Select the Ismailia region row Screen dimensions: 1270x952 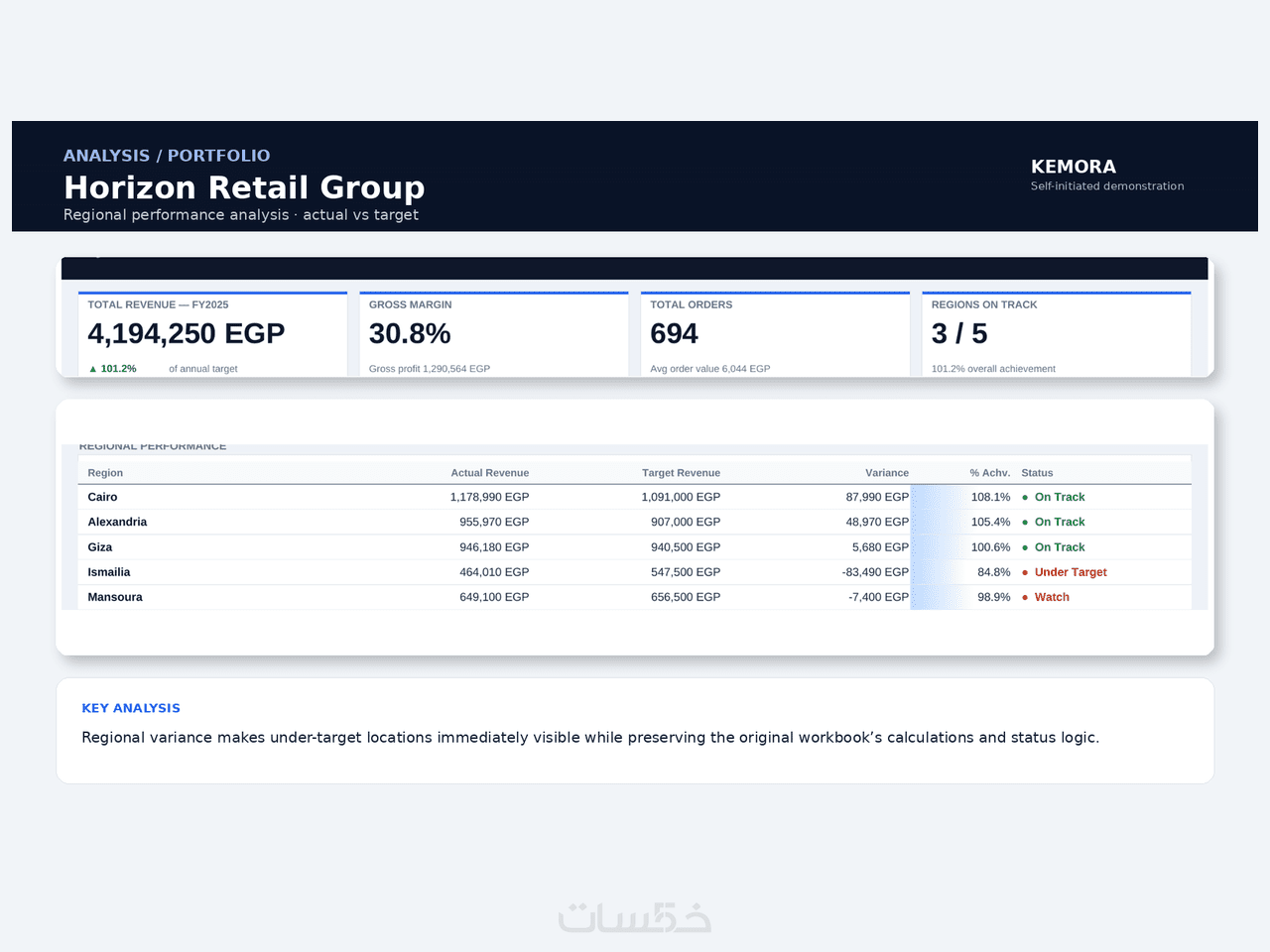(635, 572)
